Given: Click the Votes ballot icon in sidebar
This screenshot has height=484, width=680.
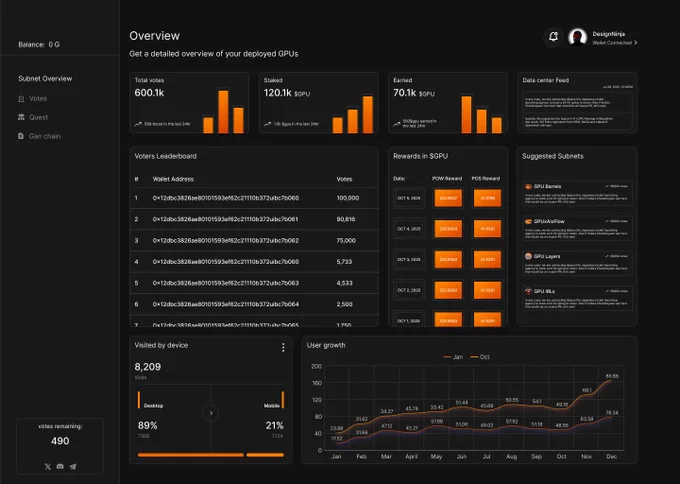Looking at the screenshot, I should [x=21, y=99].
